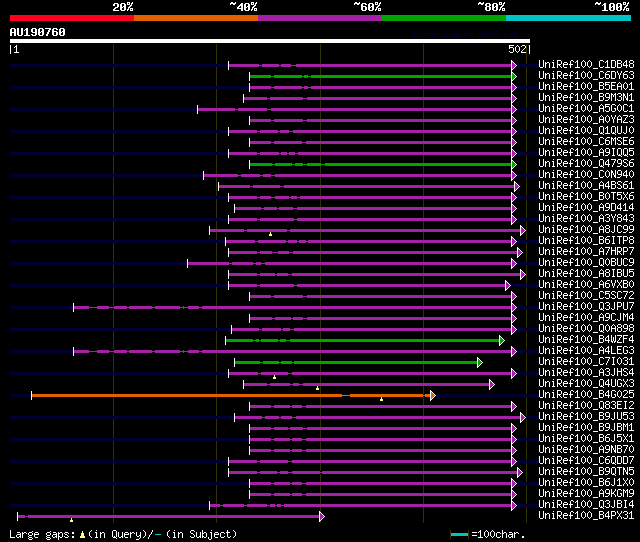Click the cyan ~100% identity legend segment
The height and width of the screenshot is (542, 640).
coord(569,18)
